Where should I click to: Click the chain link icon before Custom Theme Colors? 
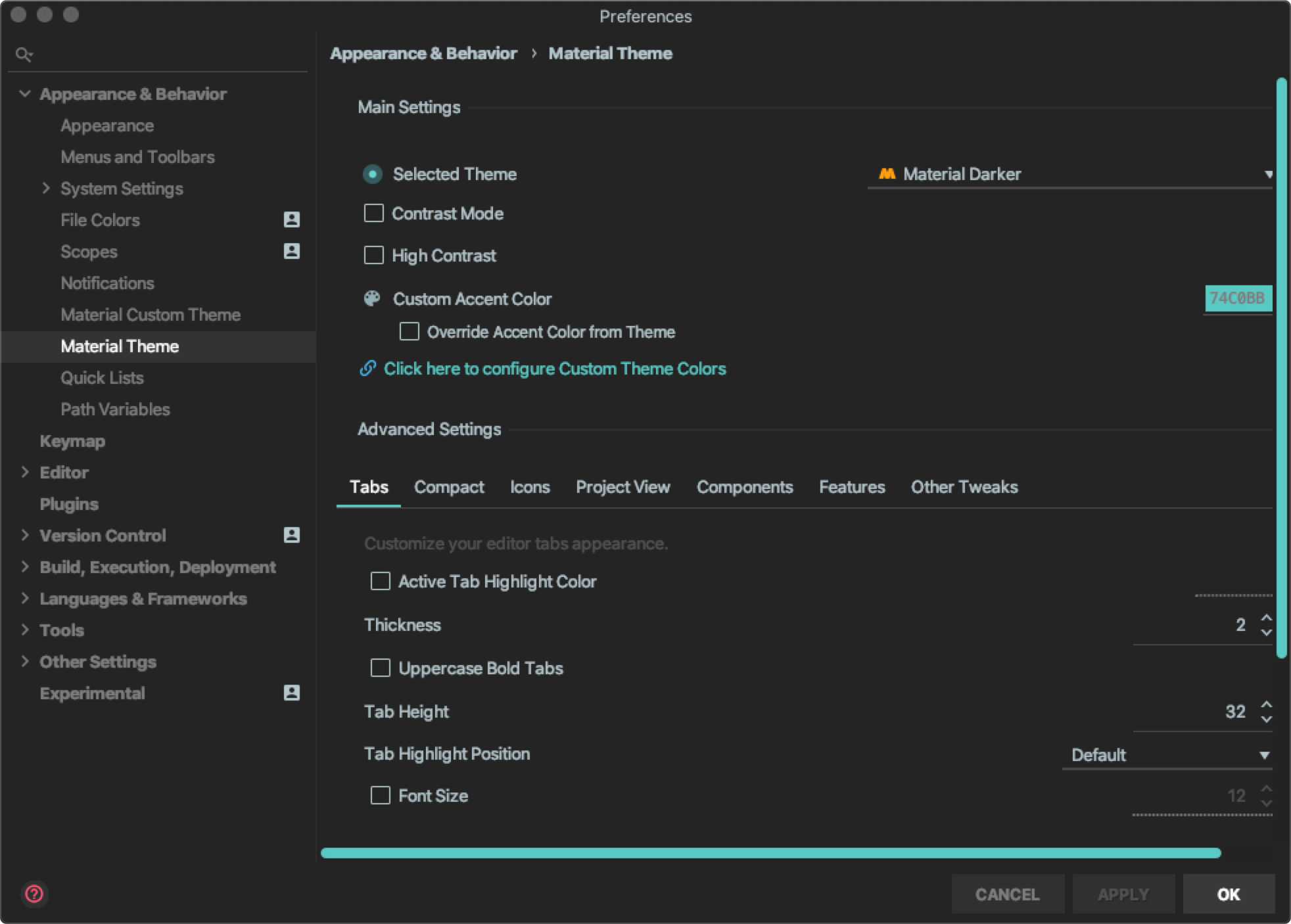coord(368,368)
